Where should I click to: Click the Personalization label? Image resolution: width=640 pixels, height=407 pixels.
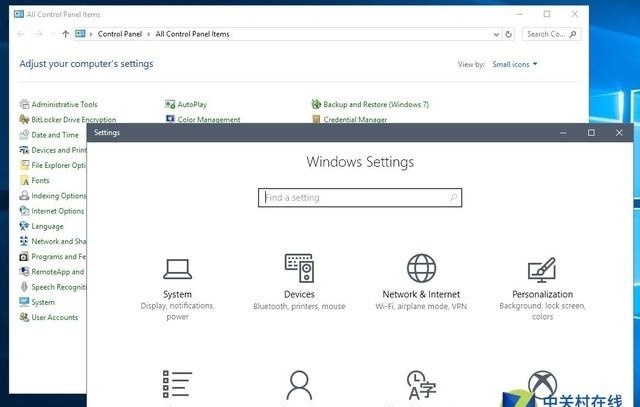(x=542, y=294)
